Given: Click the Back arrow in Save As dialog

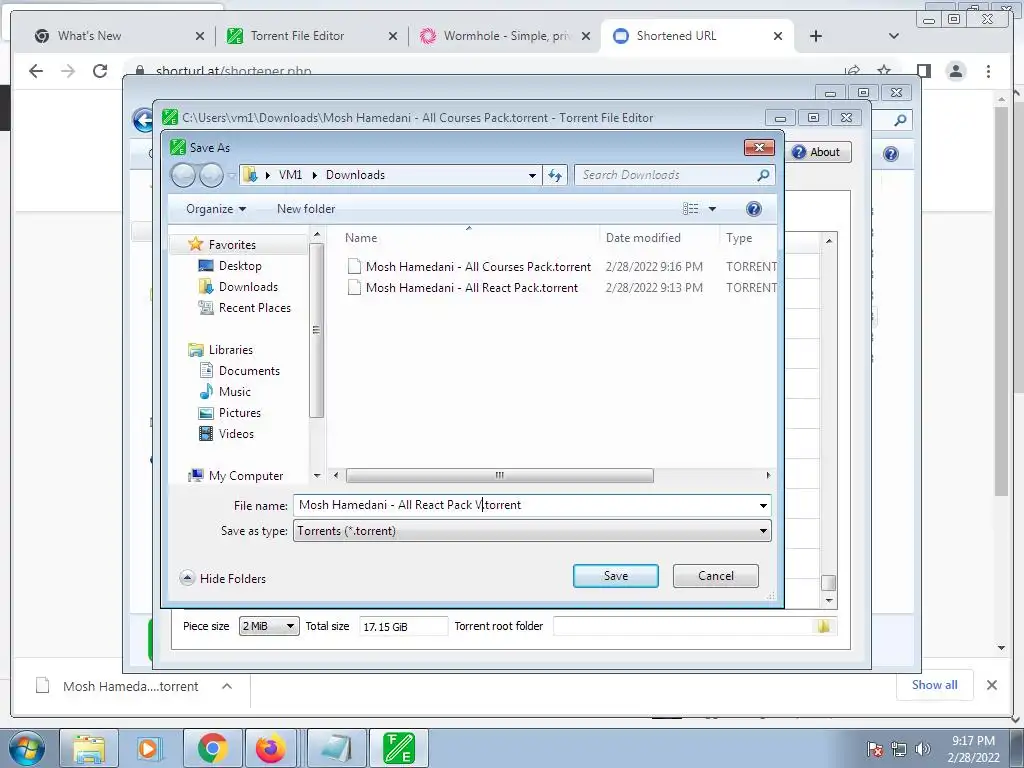Looking at the screenshot, I should click(183, 175).
